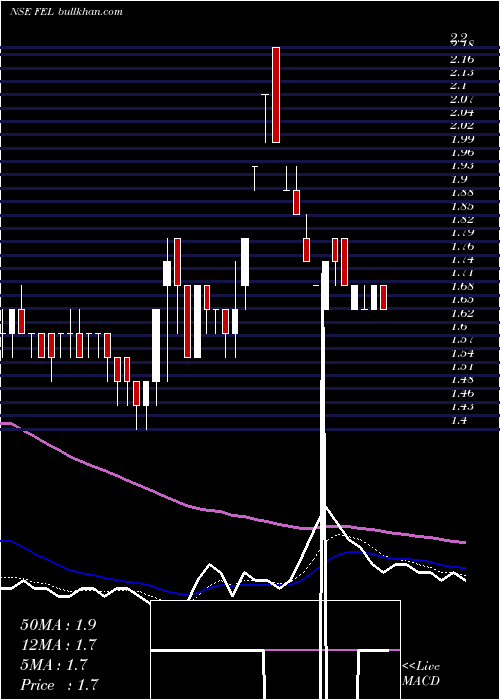The image size is (500, 700).
Task: Select the rightmost red candle near 1.65
Action: click(383, 297)
